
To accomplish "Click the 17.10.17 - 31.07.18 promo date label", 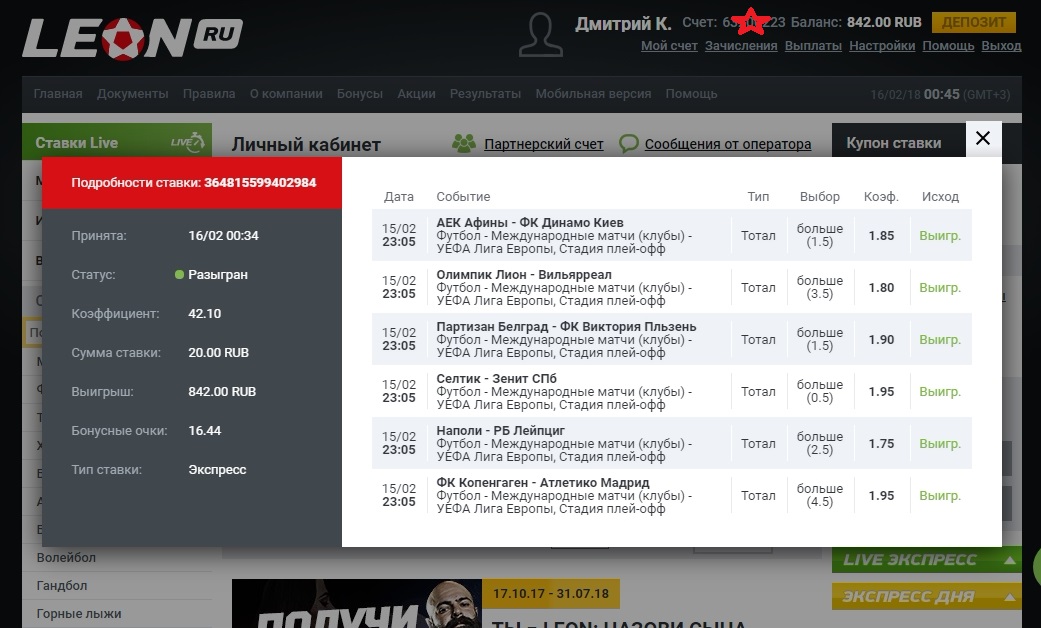I will pos(551,593).
